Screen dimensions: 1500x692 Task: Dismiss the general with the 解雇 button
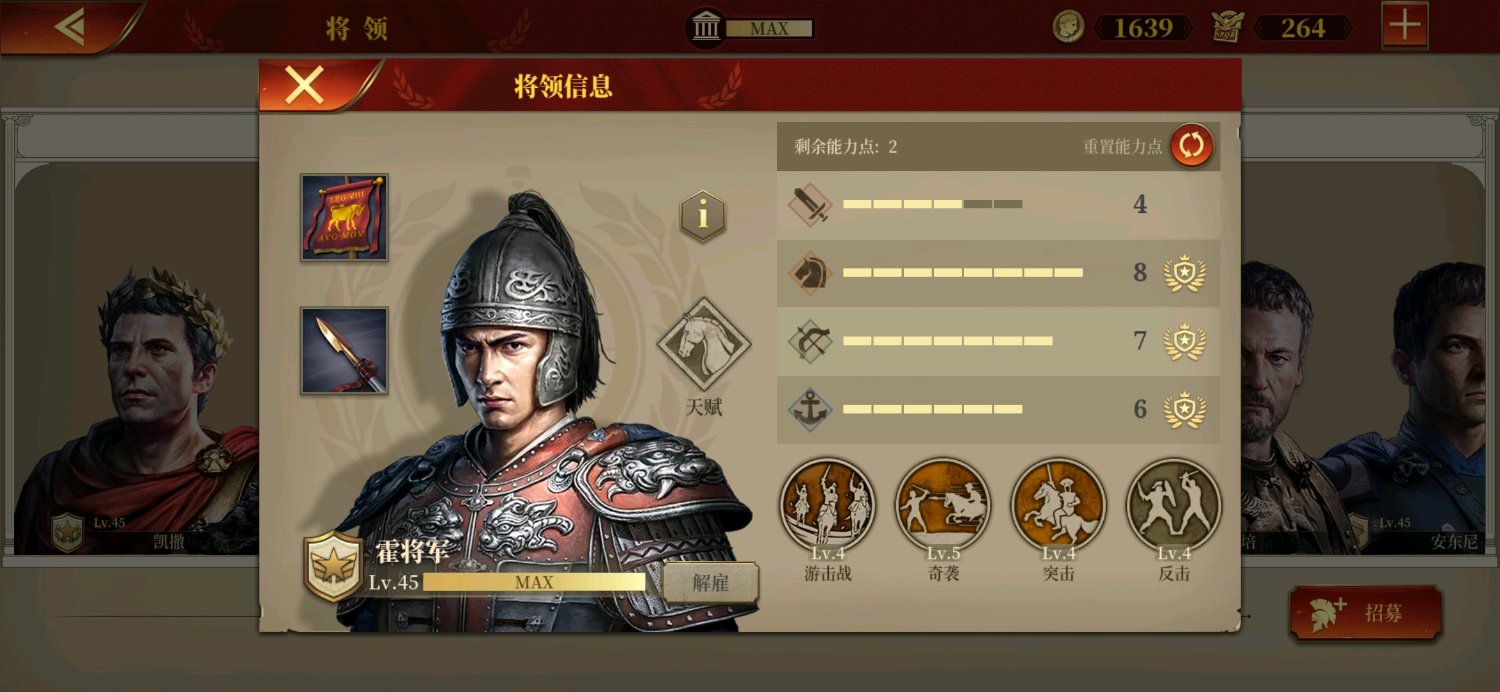(x=711, y=583)
